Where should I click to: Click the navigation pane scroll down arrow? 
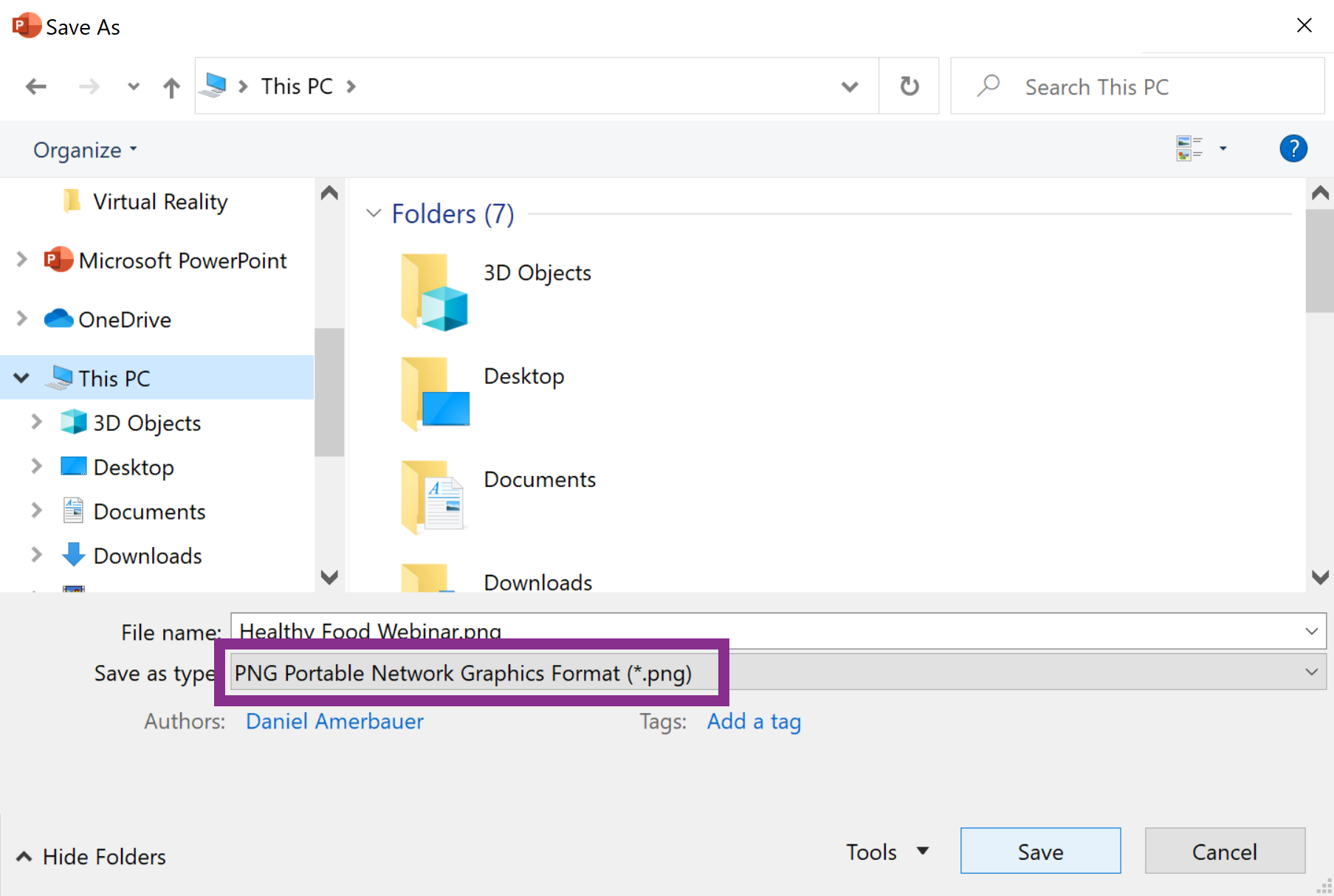[x=329, y=576]
